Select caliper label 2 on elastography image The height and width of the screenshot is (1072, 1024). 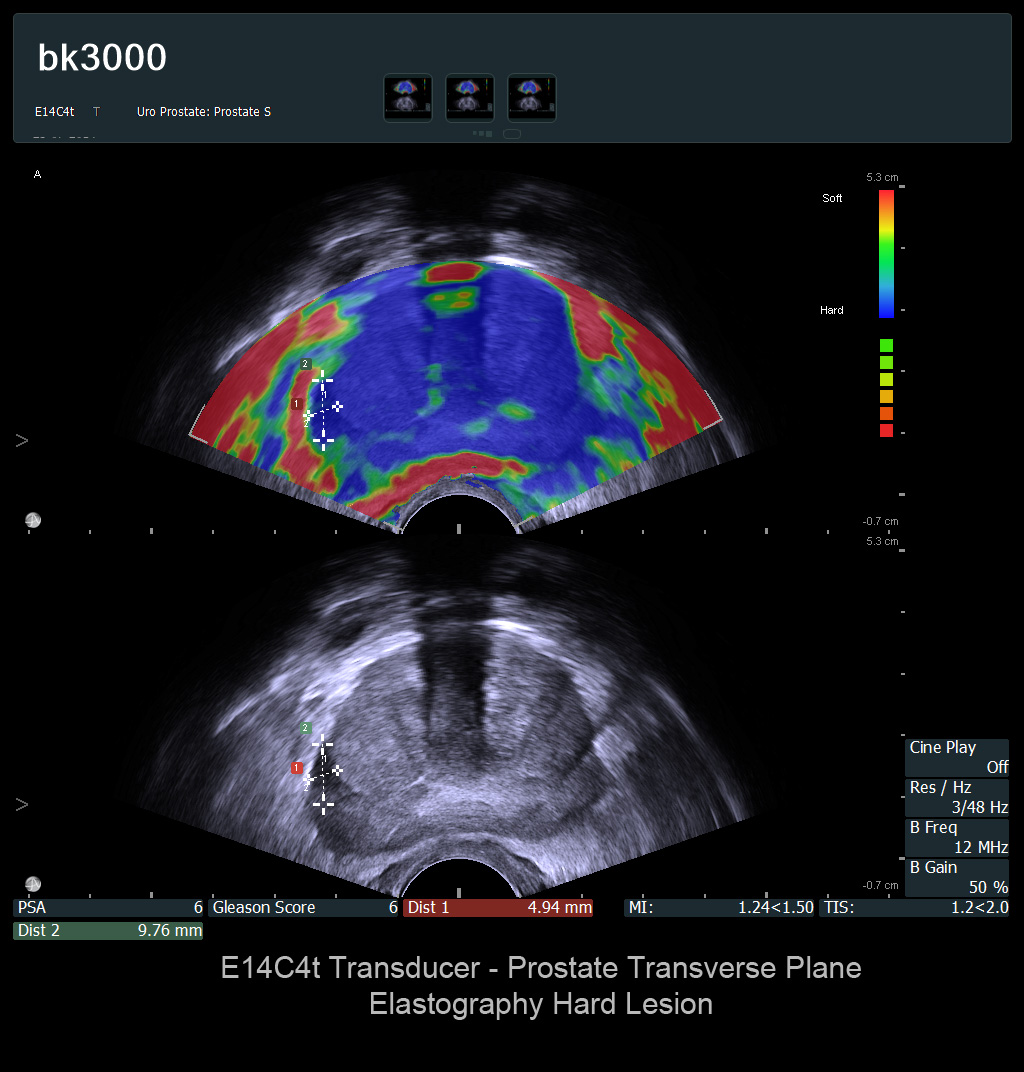pyautogui.click(x=305, y=364)
